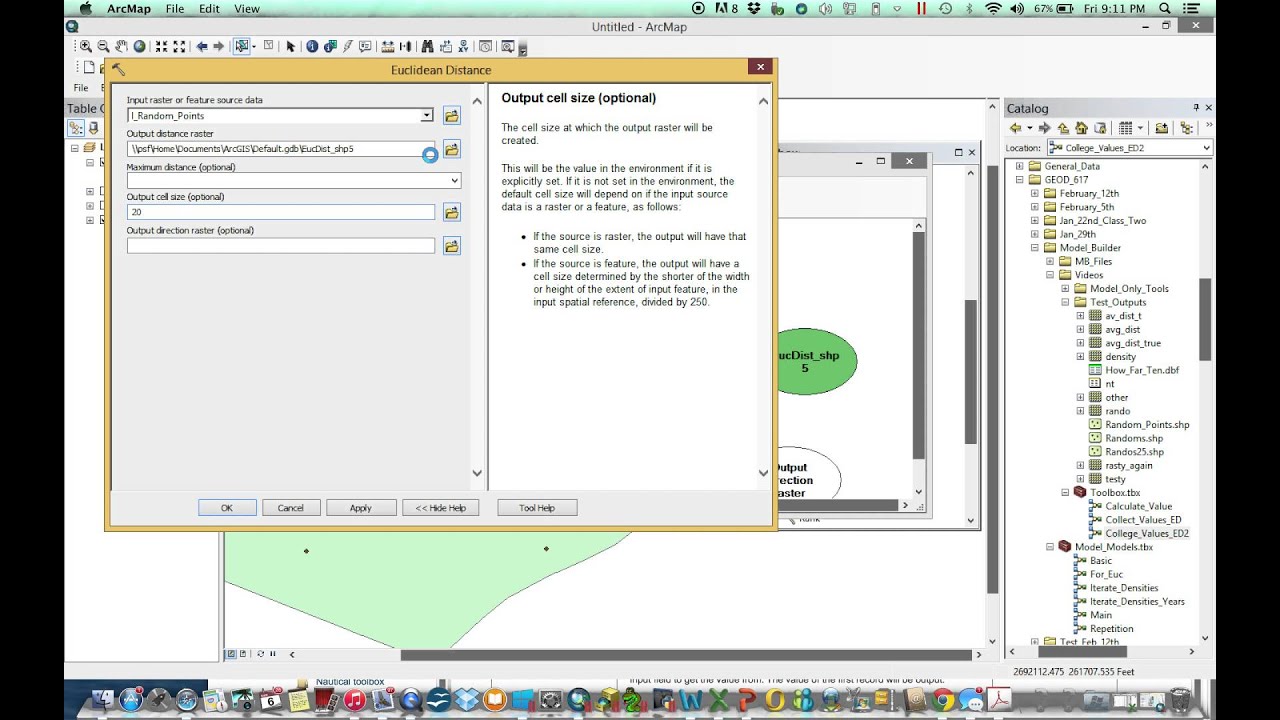Screen dimensions: 1280x720
Task: Toggle Catalog contents tree panel icon
Action: tap(1186, 128)
